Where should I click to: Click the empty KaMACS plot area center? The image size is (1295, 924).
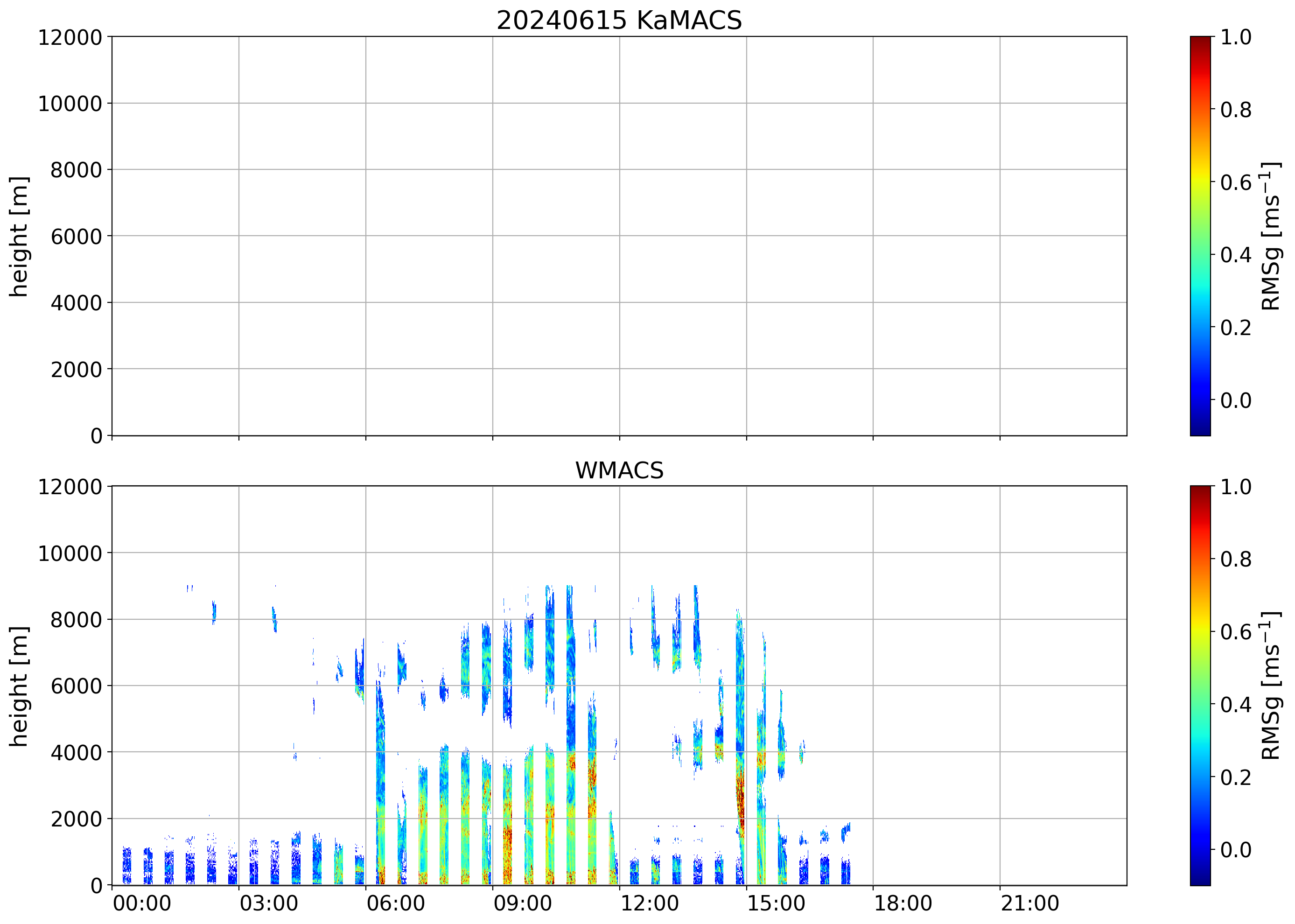[619, 236]
